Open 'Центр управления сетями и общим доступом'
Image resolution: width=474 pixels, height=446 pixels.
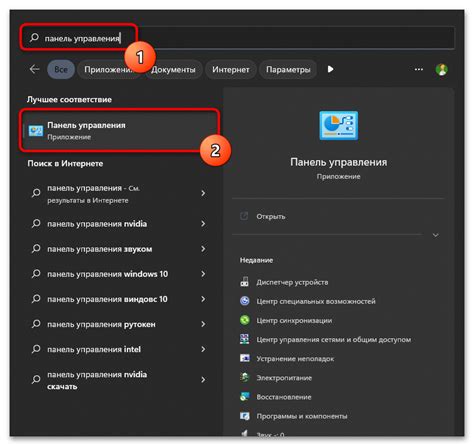click(333, 340)
